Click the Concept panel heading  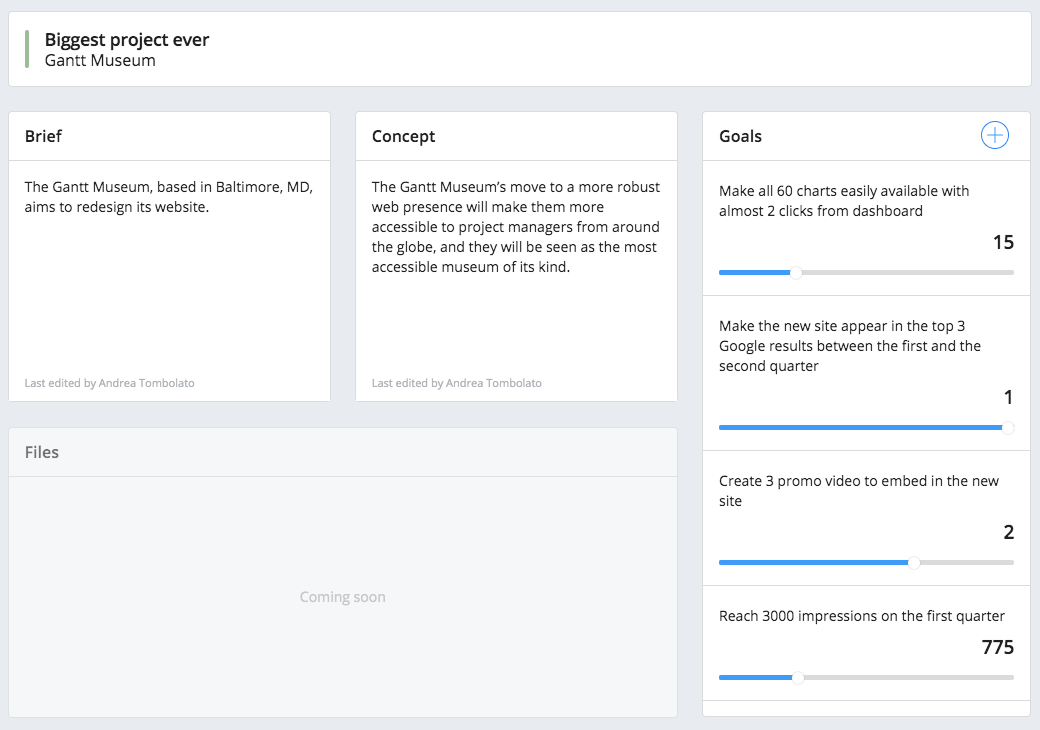click(x=403, y=136)
